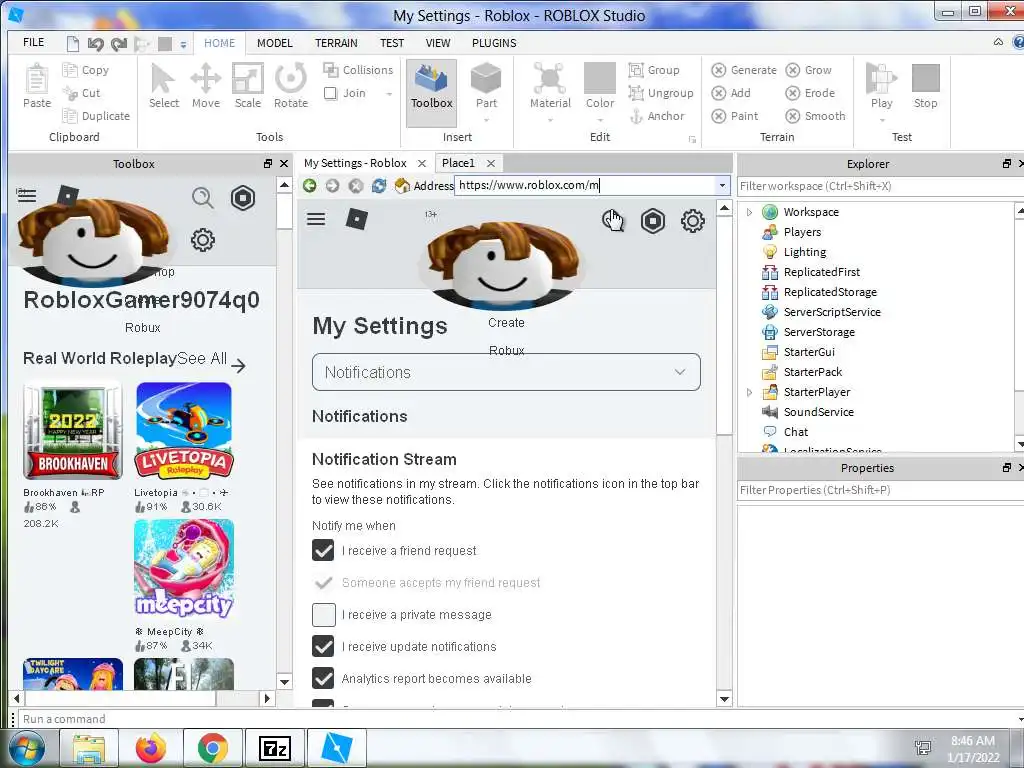This screenshot has height=768, width=1024.
Task: Pick the Rotate tool
Action: point(291,86)
